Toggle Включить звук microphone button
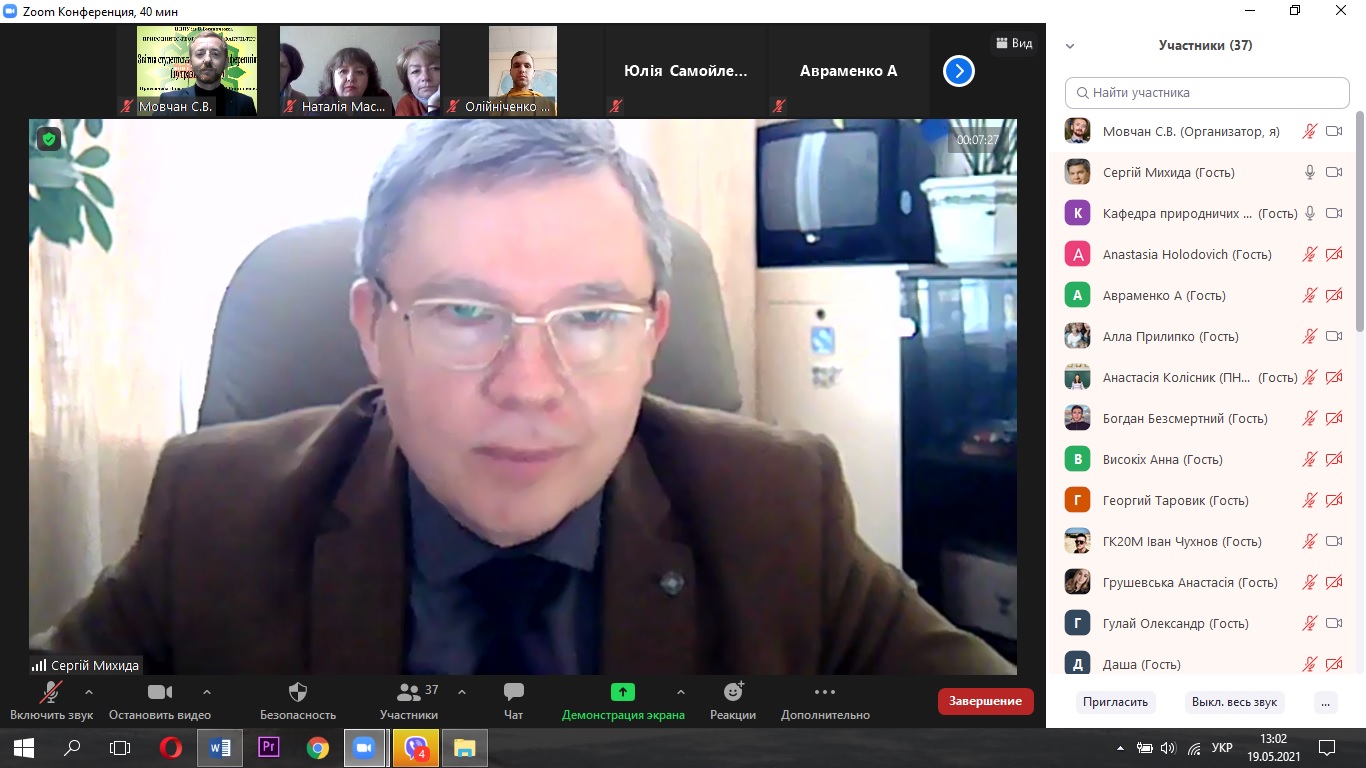The image size is (1366, 768). (51, 692)
